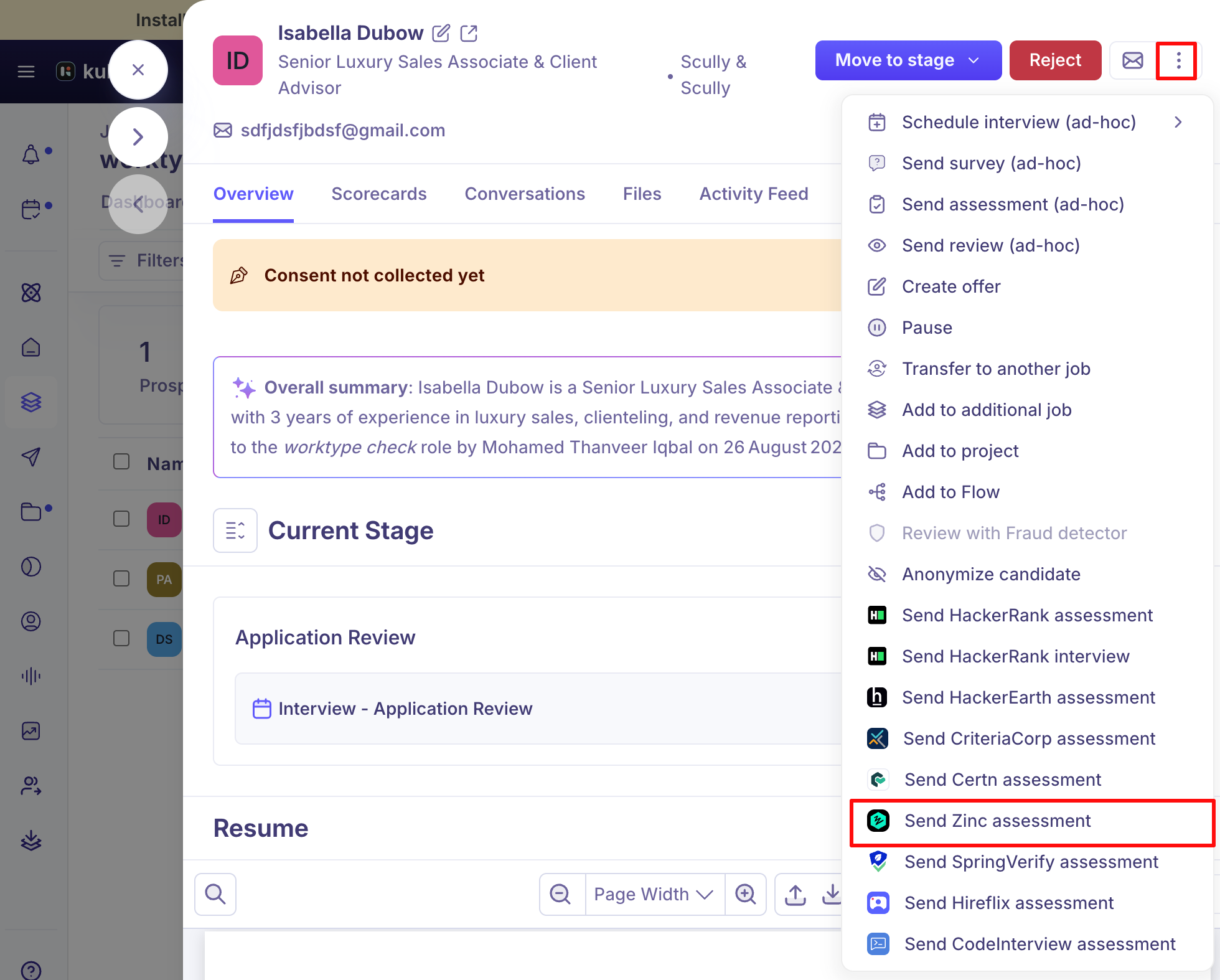Image resolution: width=1220 pixels, height=980 pixels.
Task: Choose Transfer to another job
Action: [1027, 369]
